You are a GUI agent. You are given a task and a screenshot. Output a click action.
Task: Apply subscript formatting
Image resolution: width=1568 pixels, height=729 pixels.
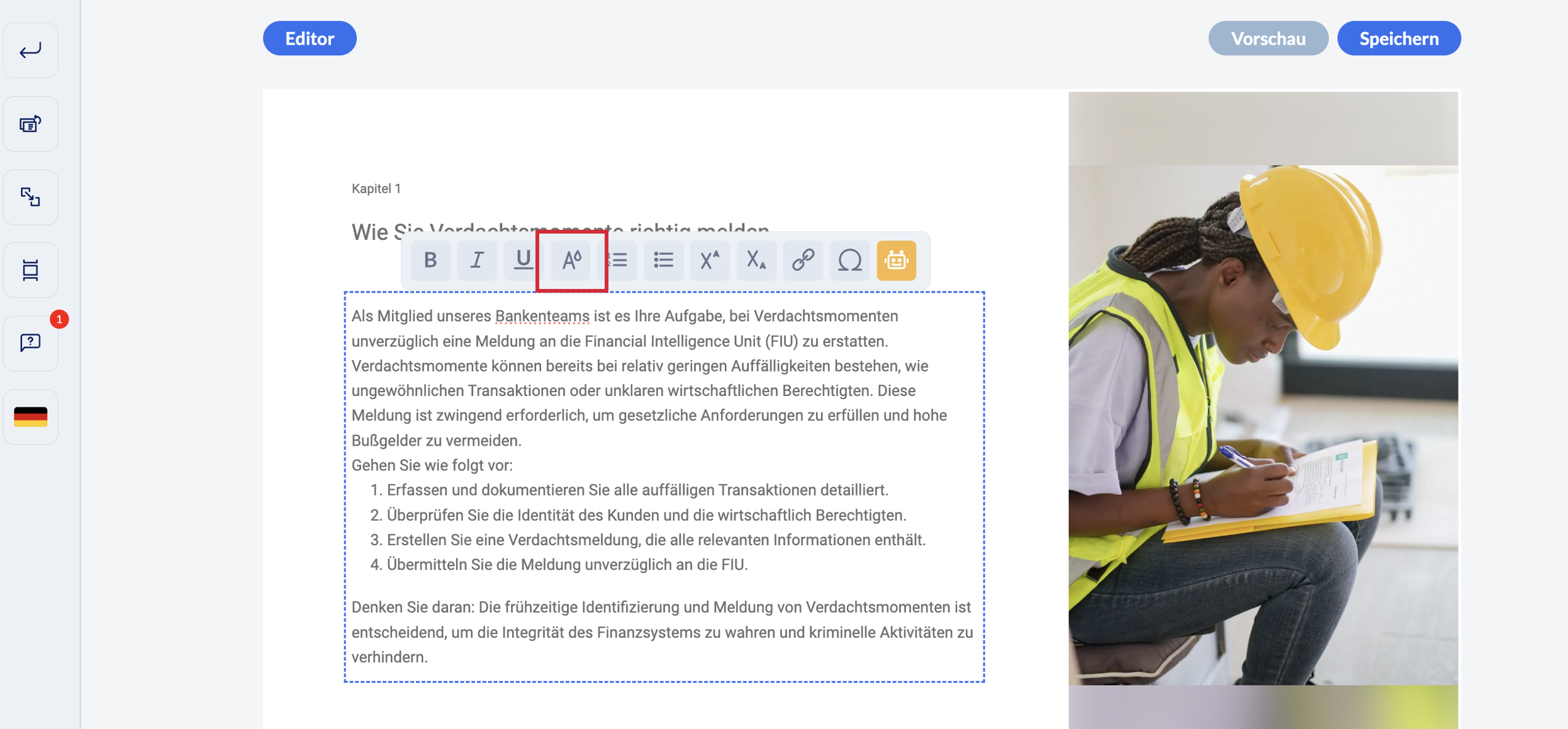pyautogui.click(x=756, y=260)
